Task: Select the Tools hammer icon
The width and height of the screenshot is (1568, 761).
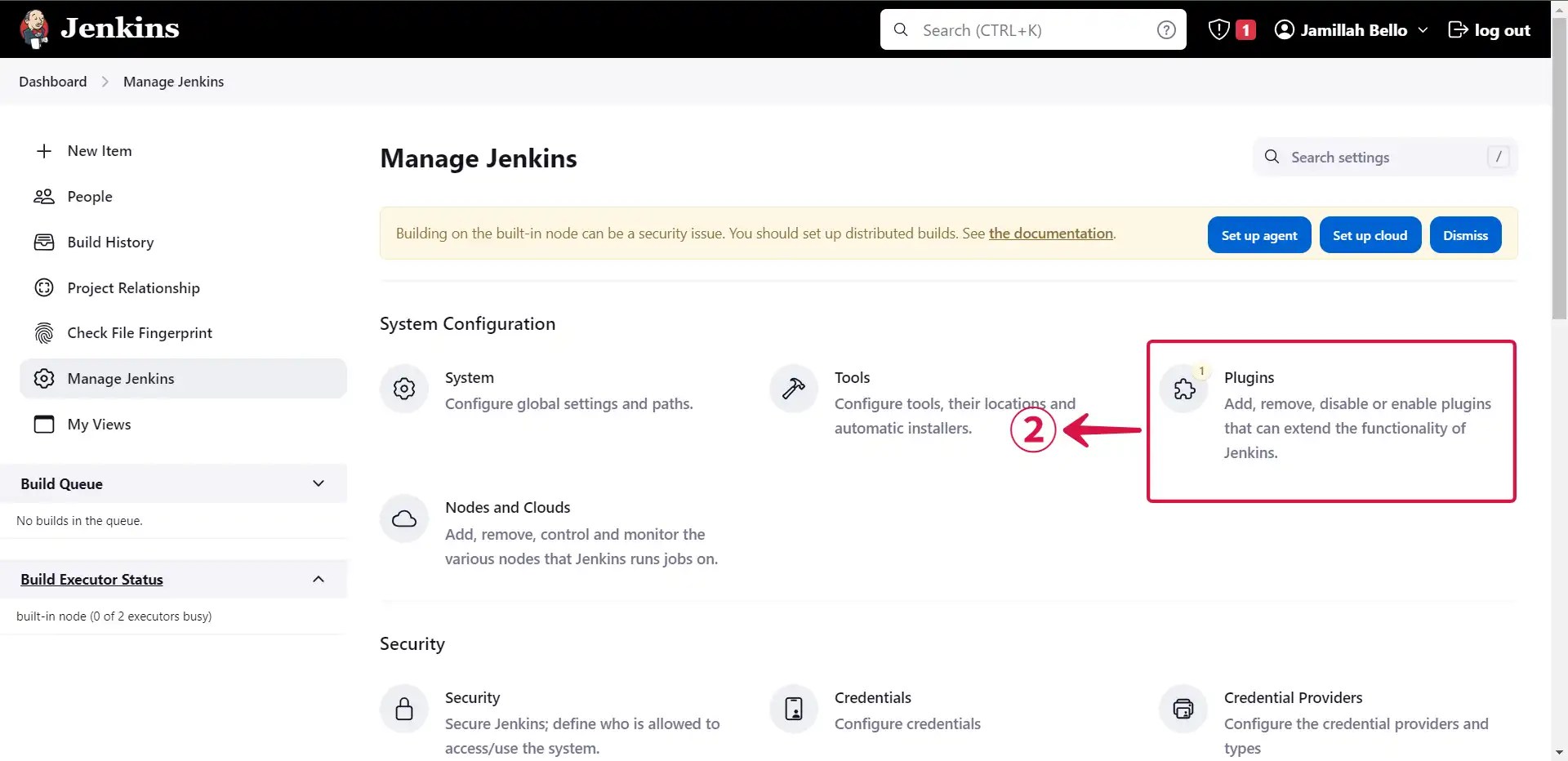Action: click(x=793, y=389)
